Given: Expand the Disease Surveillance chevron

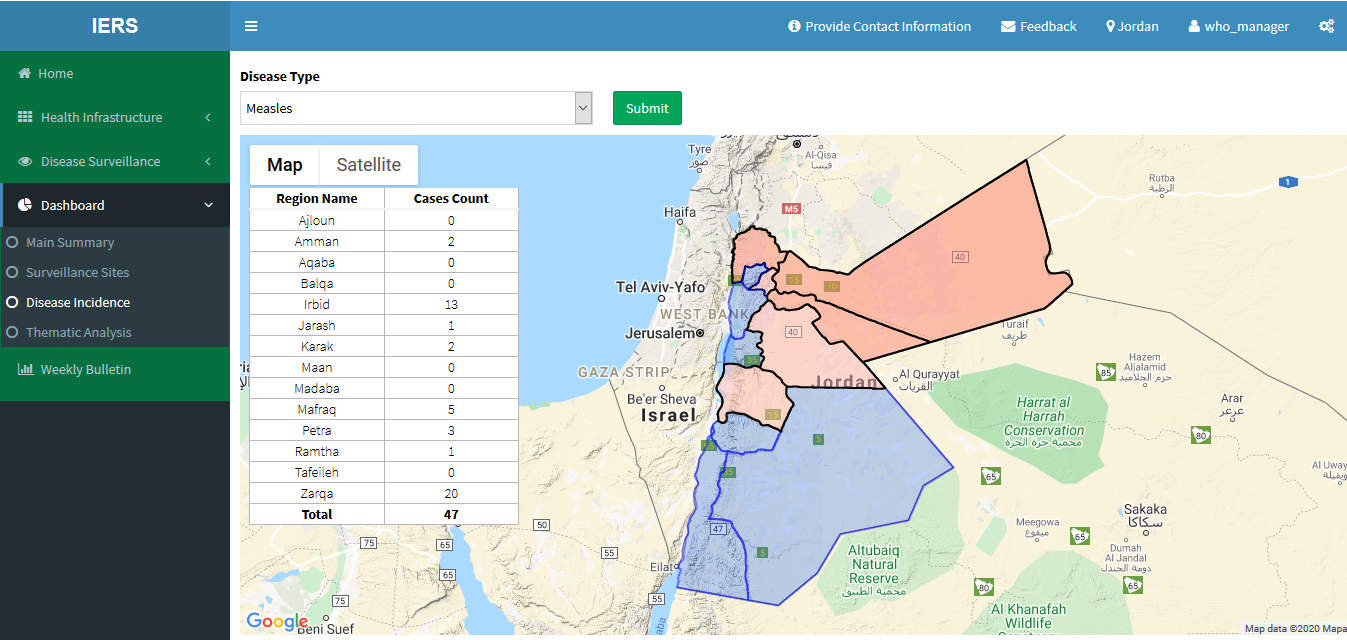Looking at the screenshot, I should pos(208,161).
